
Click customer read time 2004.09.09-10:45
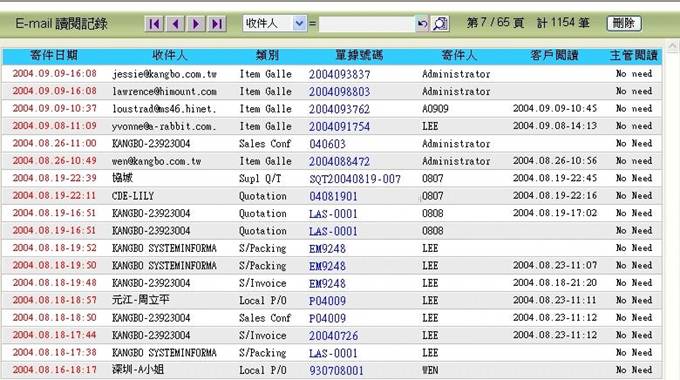tap(555, 108)
